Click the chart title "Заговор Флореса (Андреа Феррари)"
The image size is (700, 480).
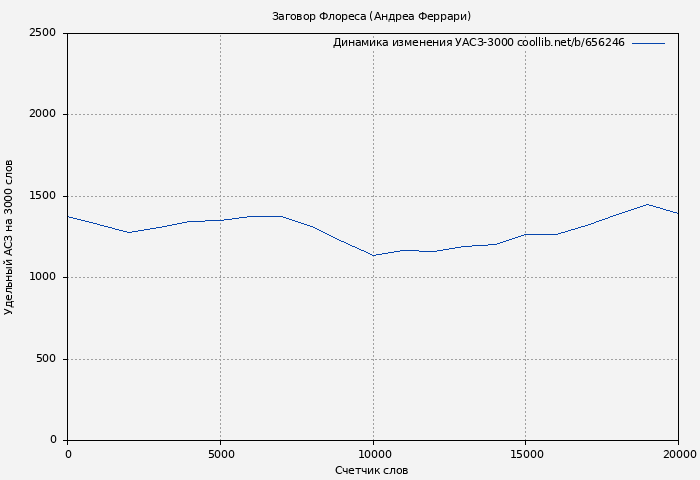point(371,16)
